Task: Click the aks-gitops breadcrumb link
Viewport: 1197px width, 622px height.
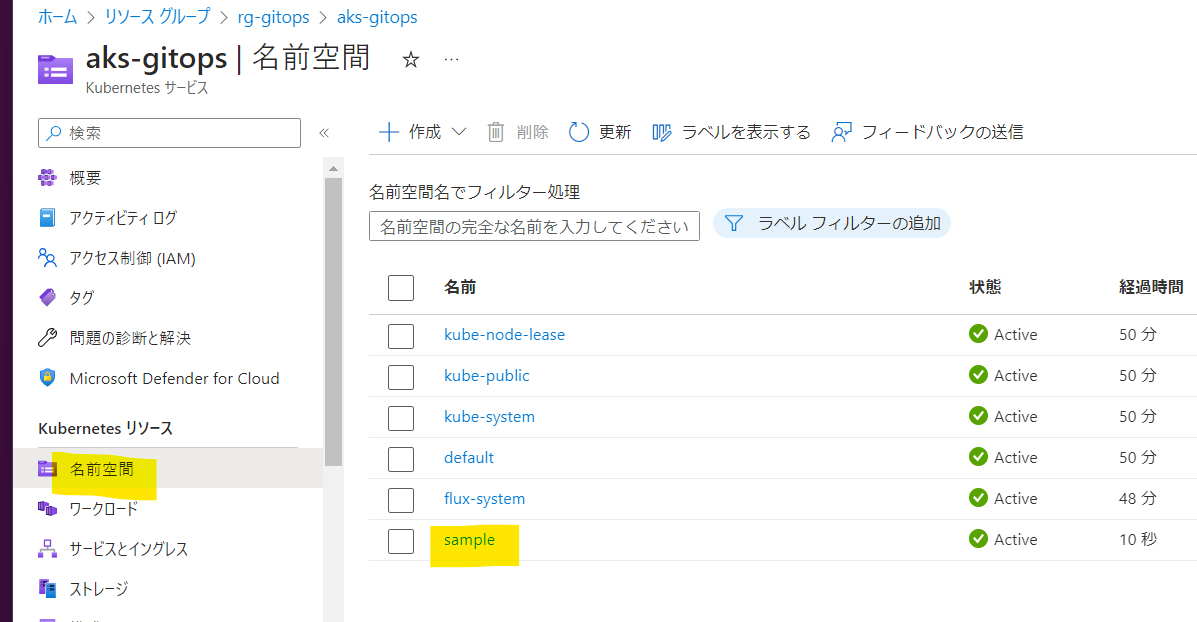Action: pyautogui.click(x=377, y=17)
